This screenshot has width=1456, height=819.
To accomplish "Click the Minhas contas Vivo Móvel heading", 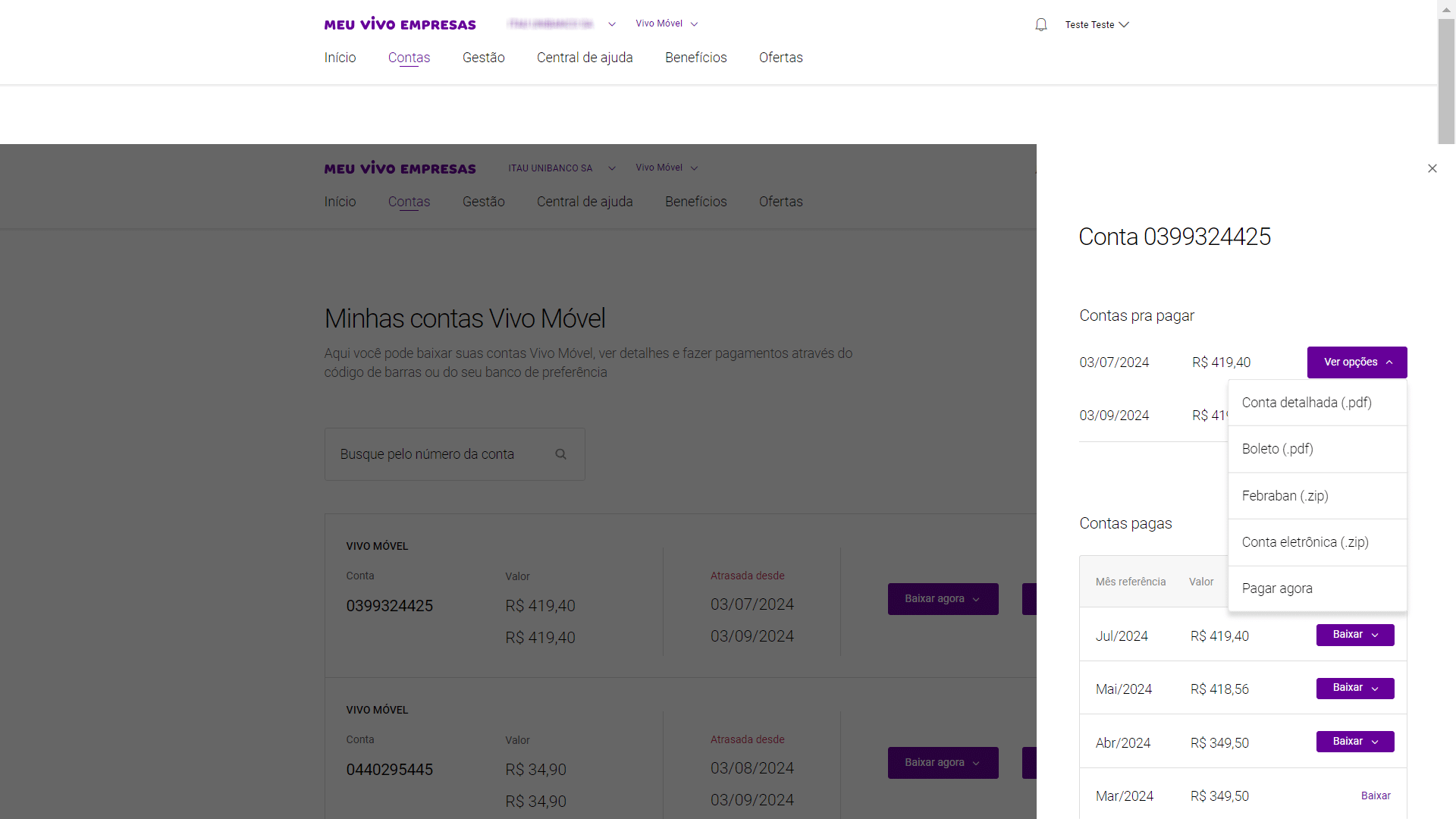I will click(x=465, y=318).
